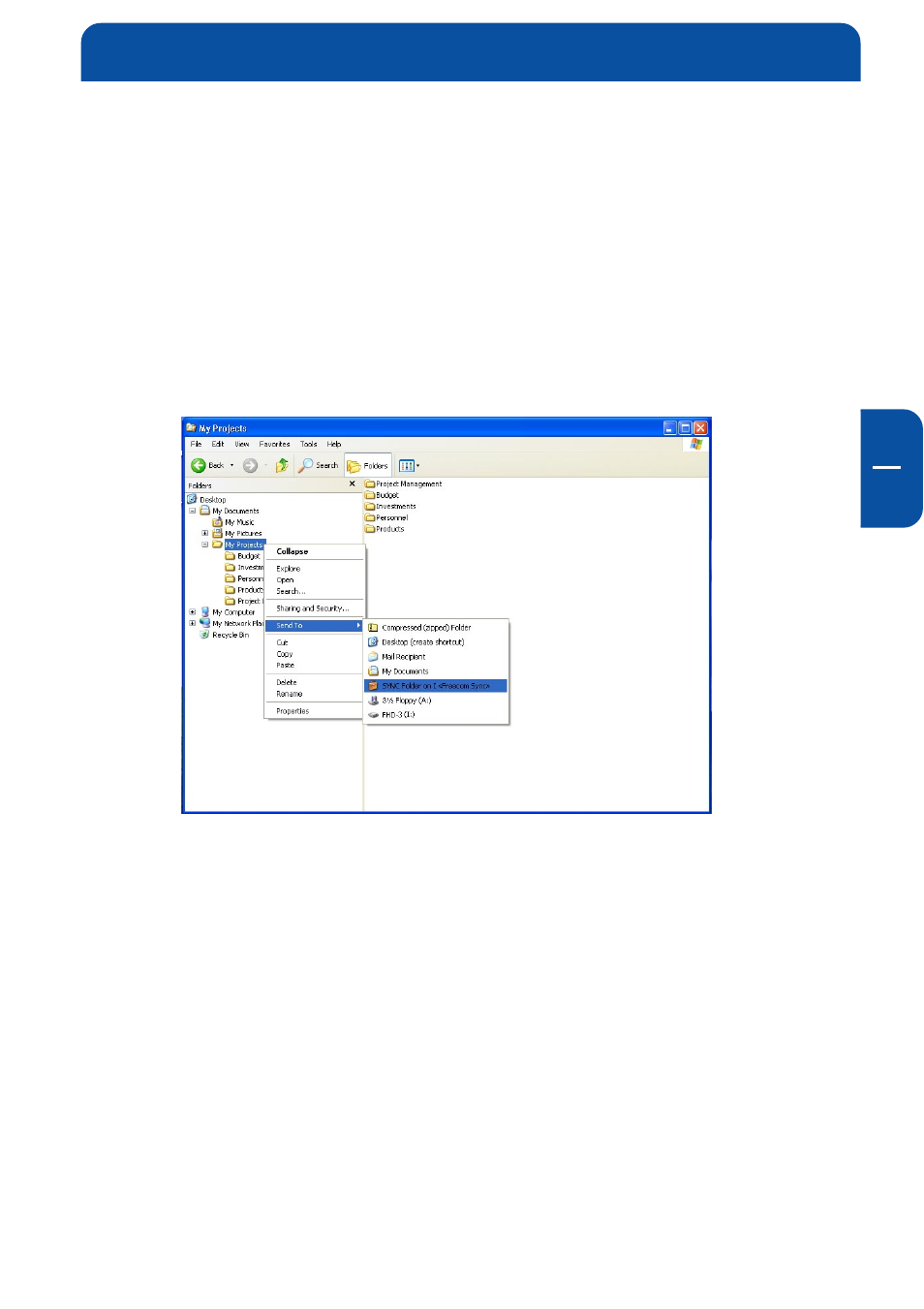This screenshot has width=924, height=1309.
Task: Open the Help menu
Action: point(334,444)
